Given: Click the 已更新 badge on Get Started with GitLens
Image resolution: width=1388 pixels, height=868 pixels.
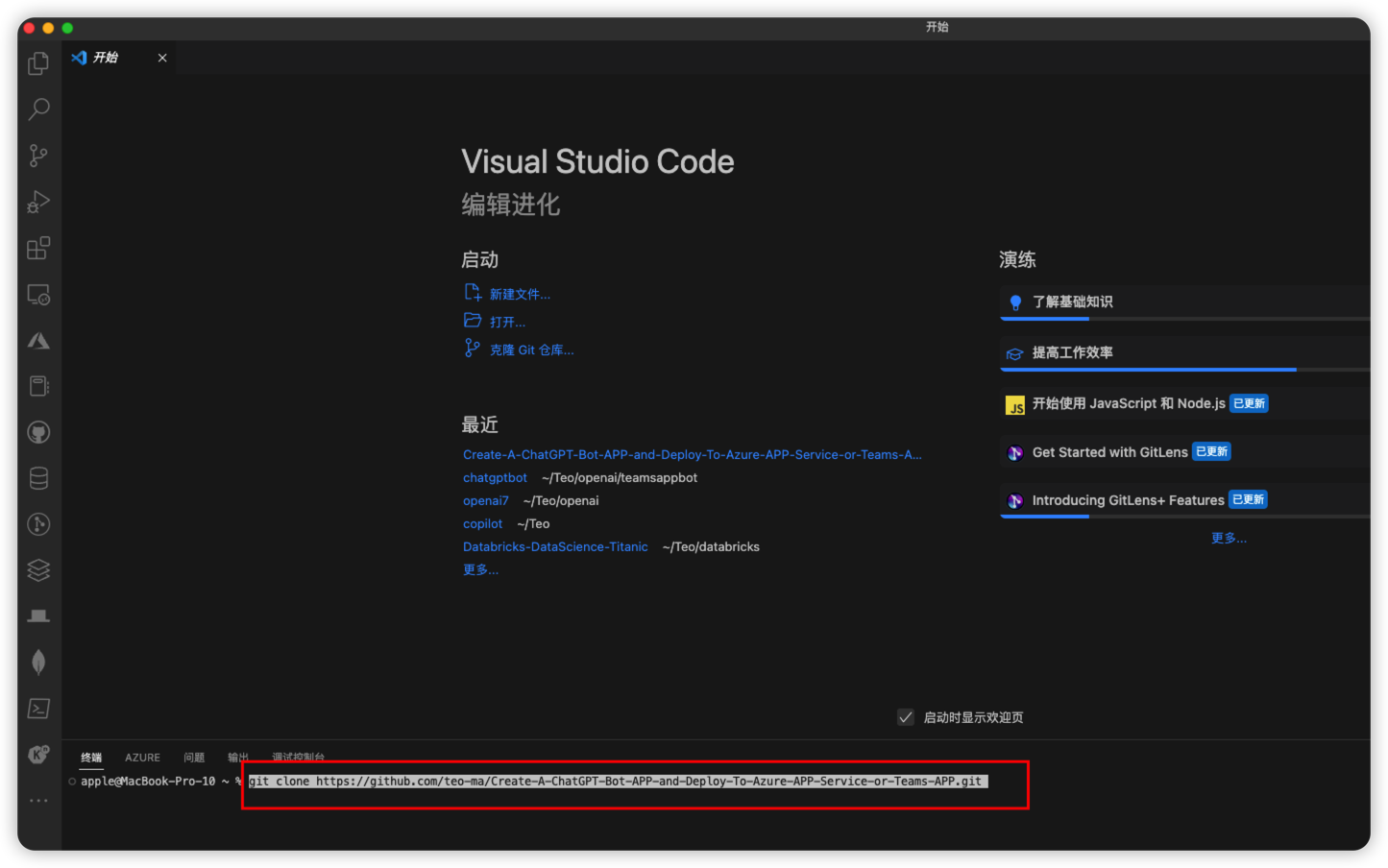Looking at the screenshot, I should tap(1211, 451).
